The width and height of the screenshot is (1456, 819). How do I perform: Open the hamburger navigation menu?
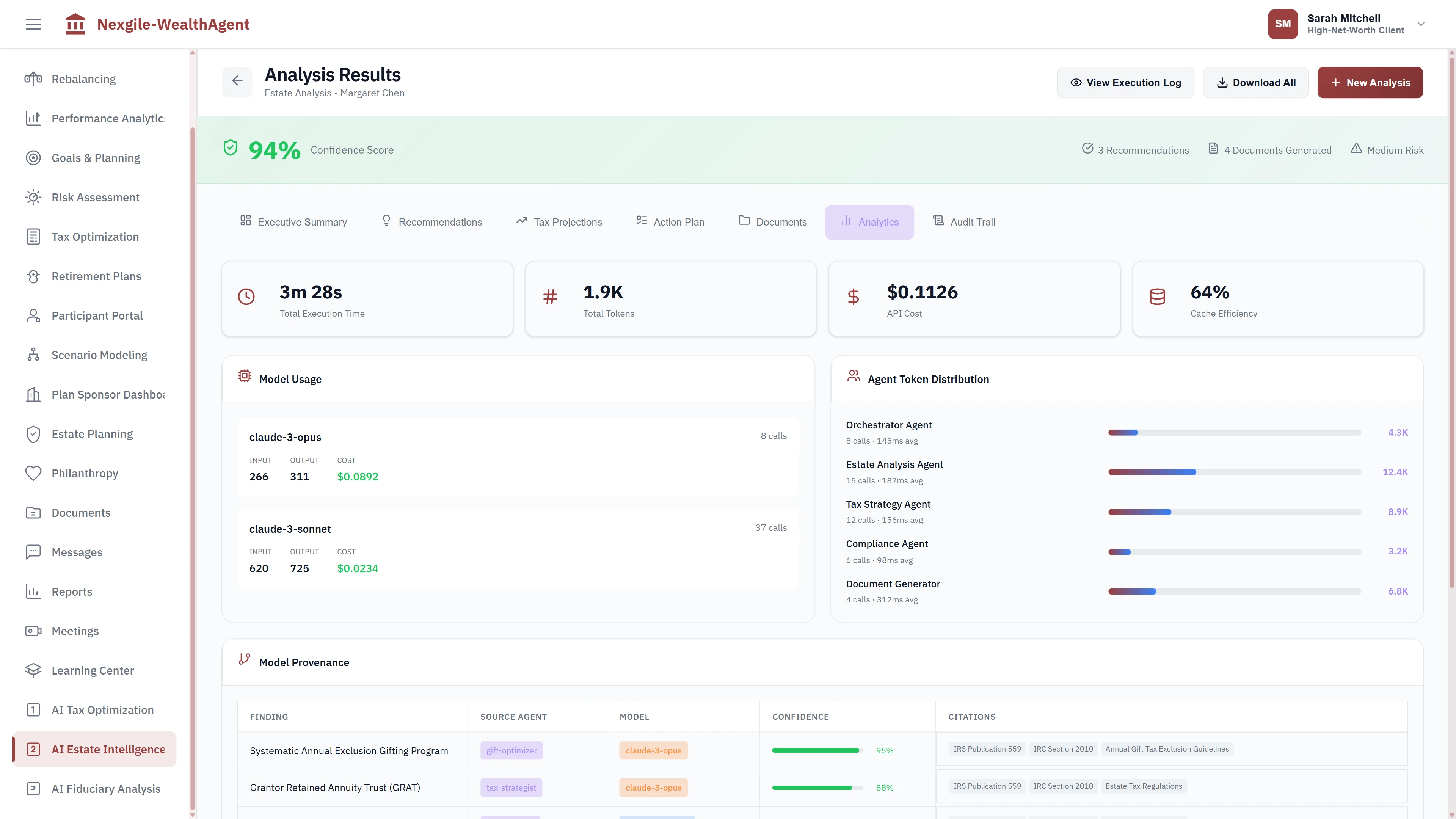pos(33,24)
